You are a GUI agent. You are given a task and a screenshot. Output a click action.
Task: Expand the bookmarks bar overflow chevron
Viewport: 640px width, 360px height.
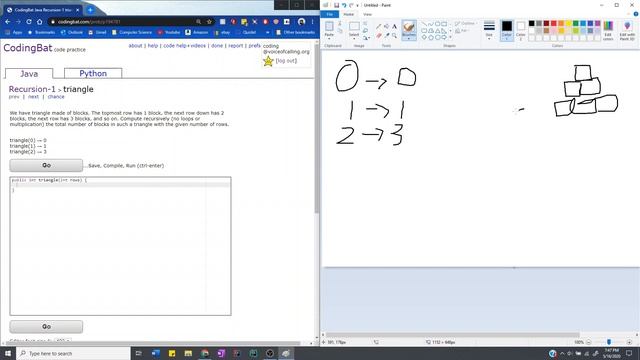pos(267,32)
